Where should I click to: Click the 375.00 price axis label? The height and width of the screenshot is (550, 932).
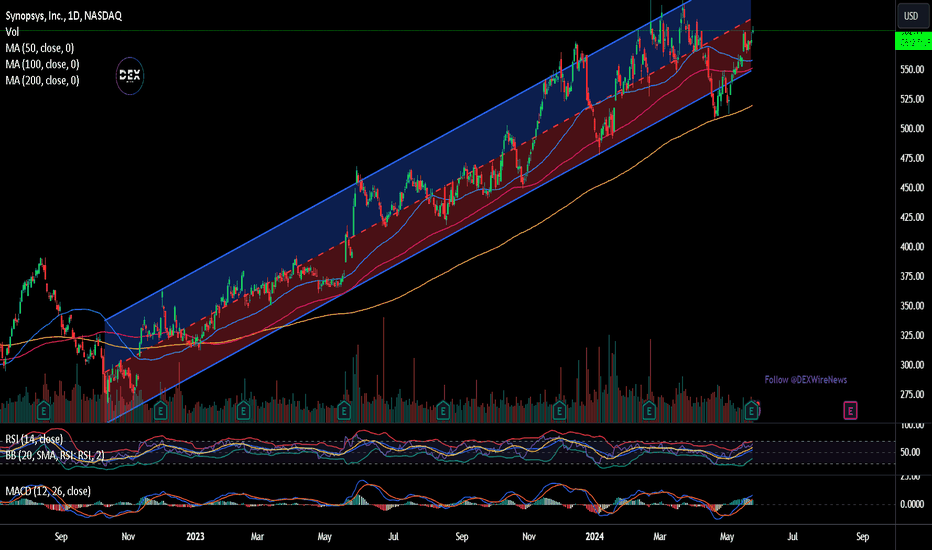[912, 276]
